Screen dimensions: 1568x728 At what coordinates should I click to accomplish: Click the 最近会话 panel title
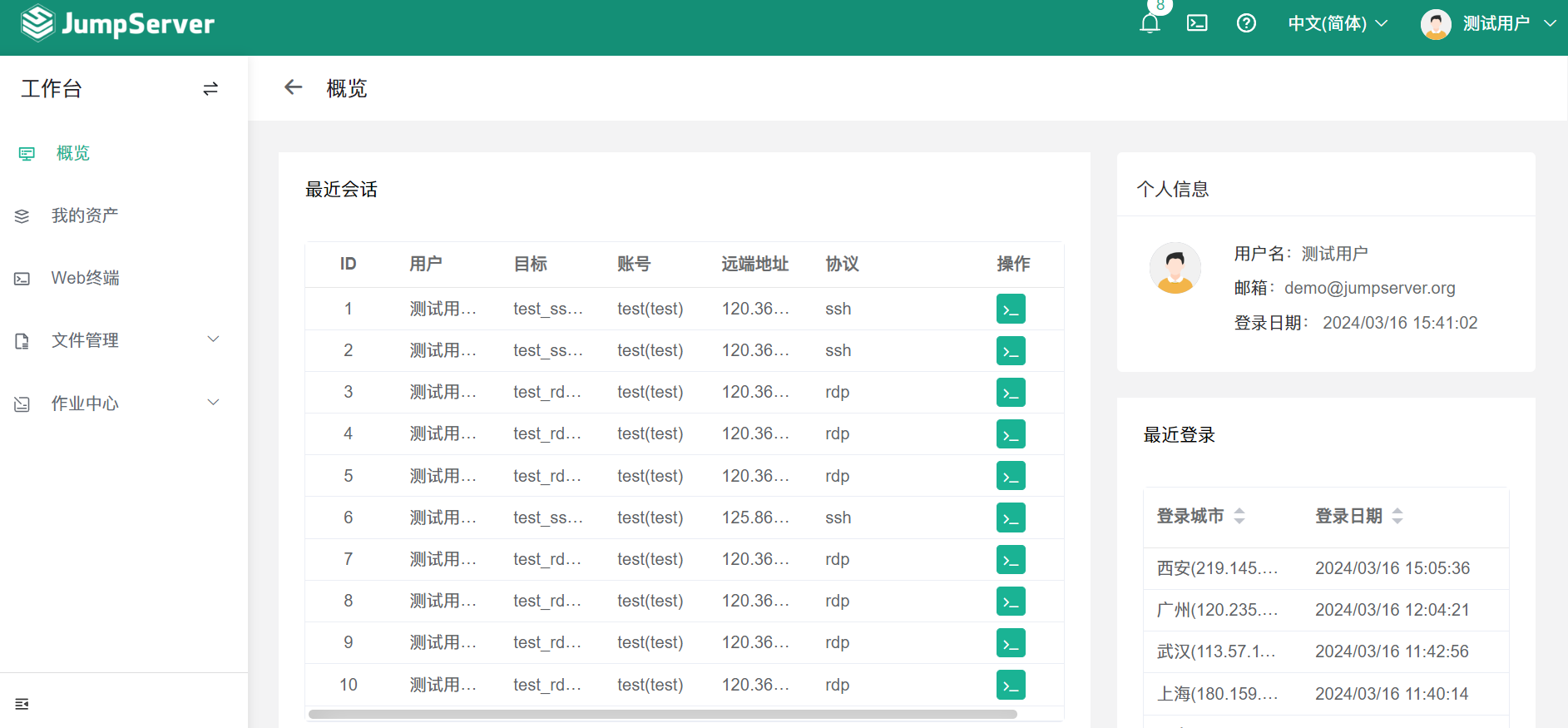tap(341, 190)
